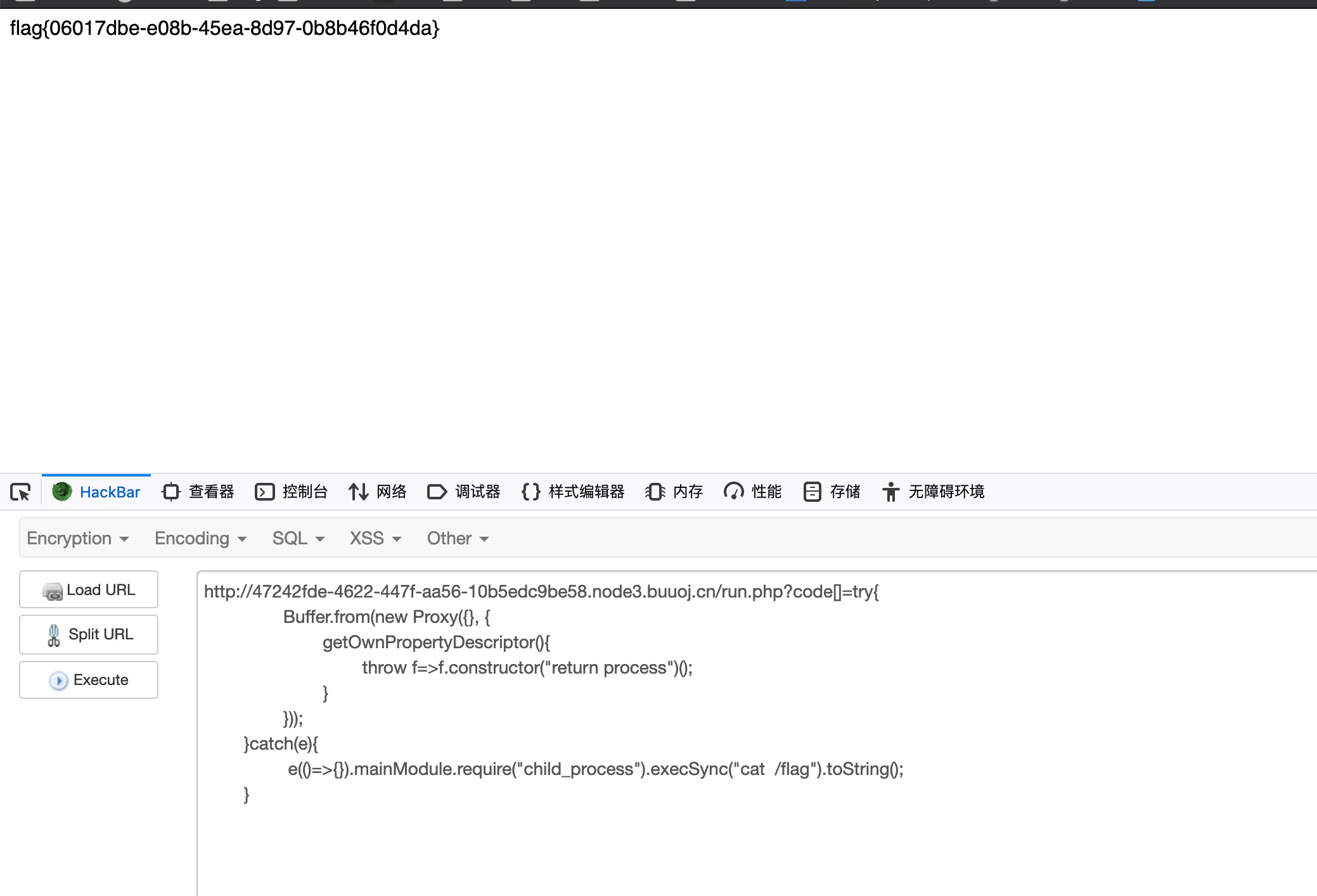Expand the Encoding dropdown menu
This screenshot has width=1317, height=896.
[201, 538]
